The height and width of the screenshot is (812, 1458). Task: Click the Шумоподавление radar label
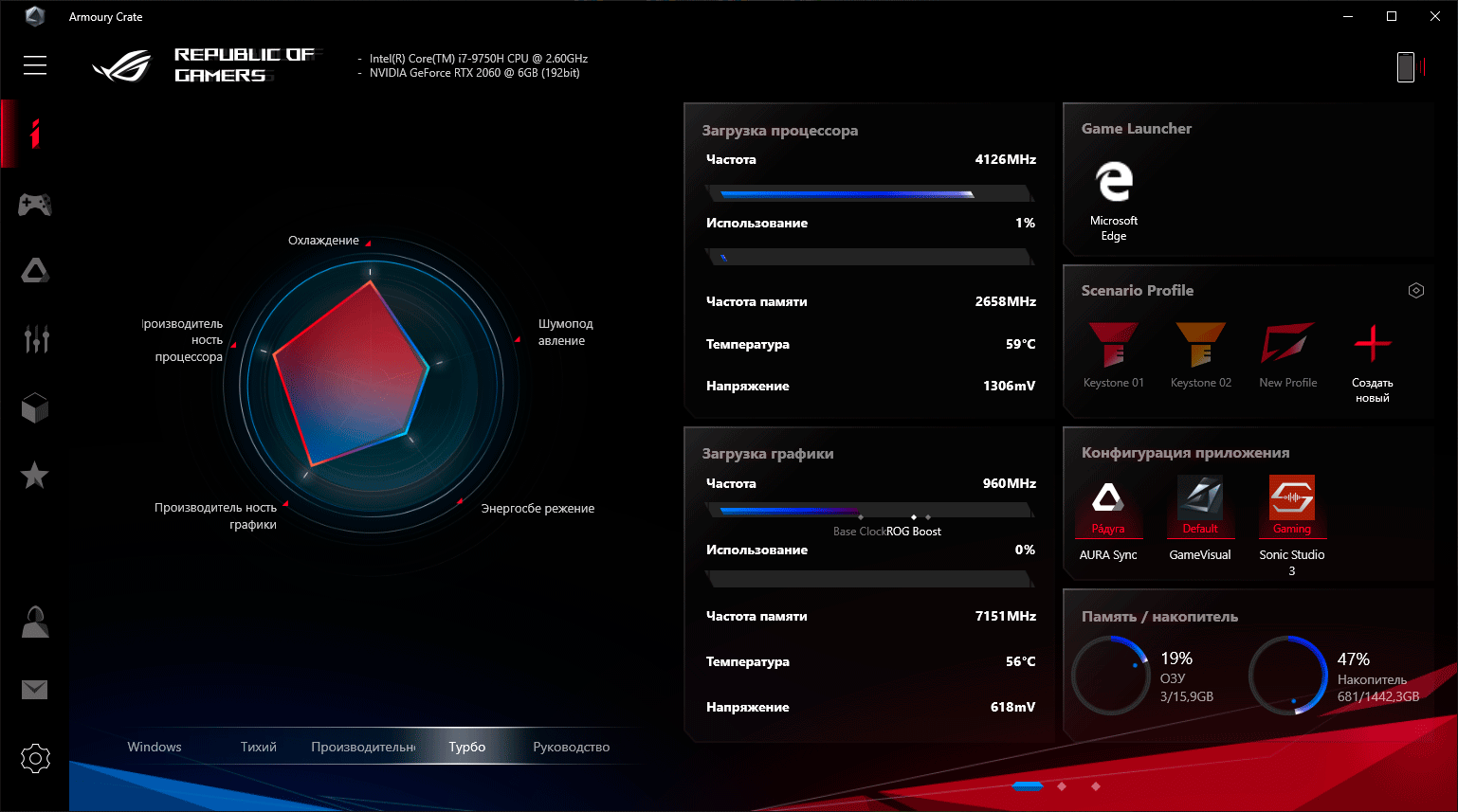(x=566, y=333)
